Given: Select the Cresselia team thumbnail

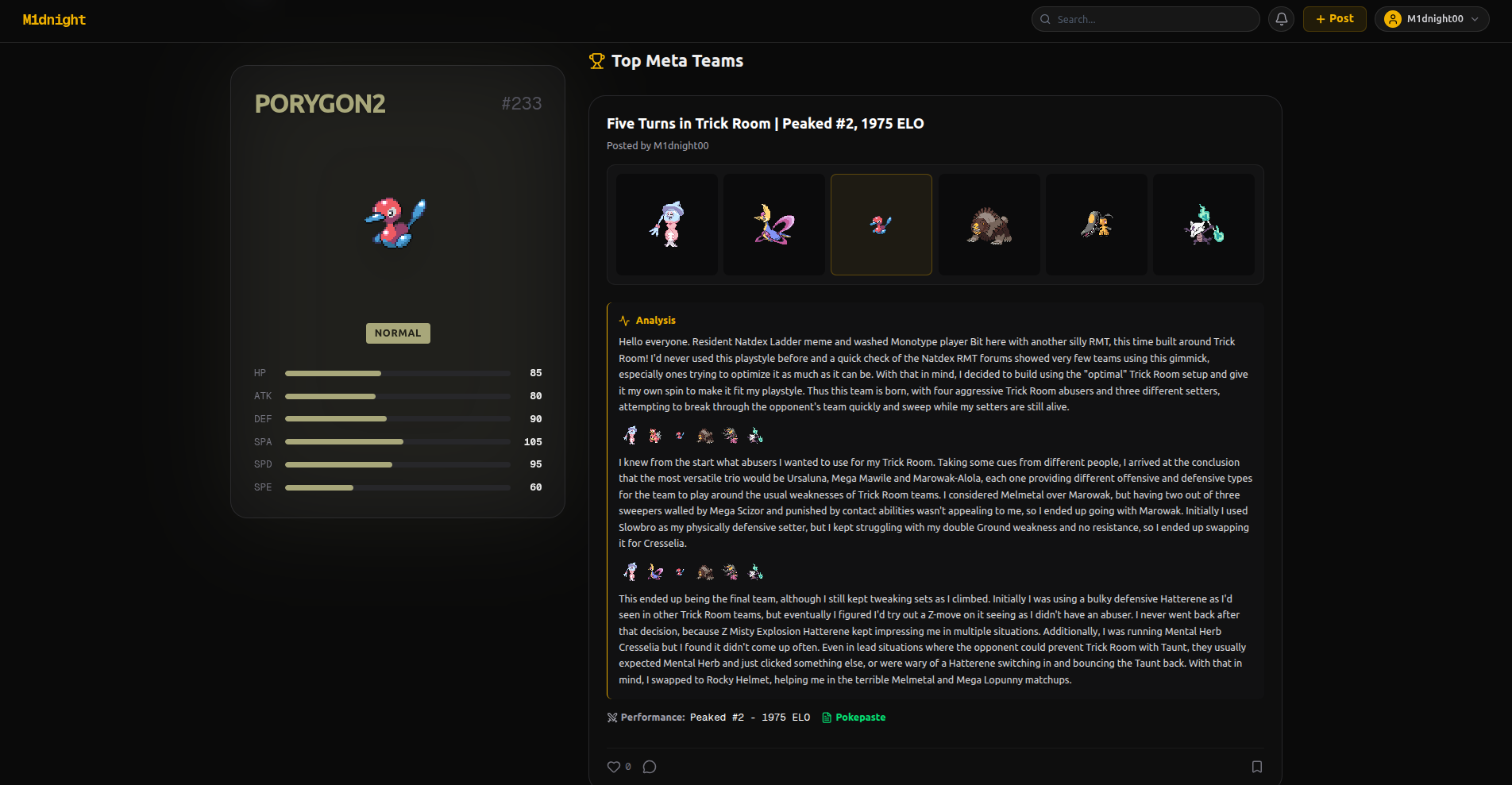Looking at the screenshot, I should (x=774, y=225).
